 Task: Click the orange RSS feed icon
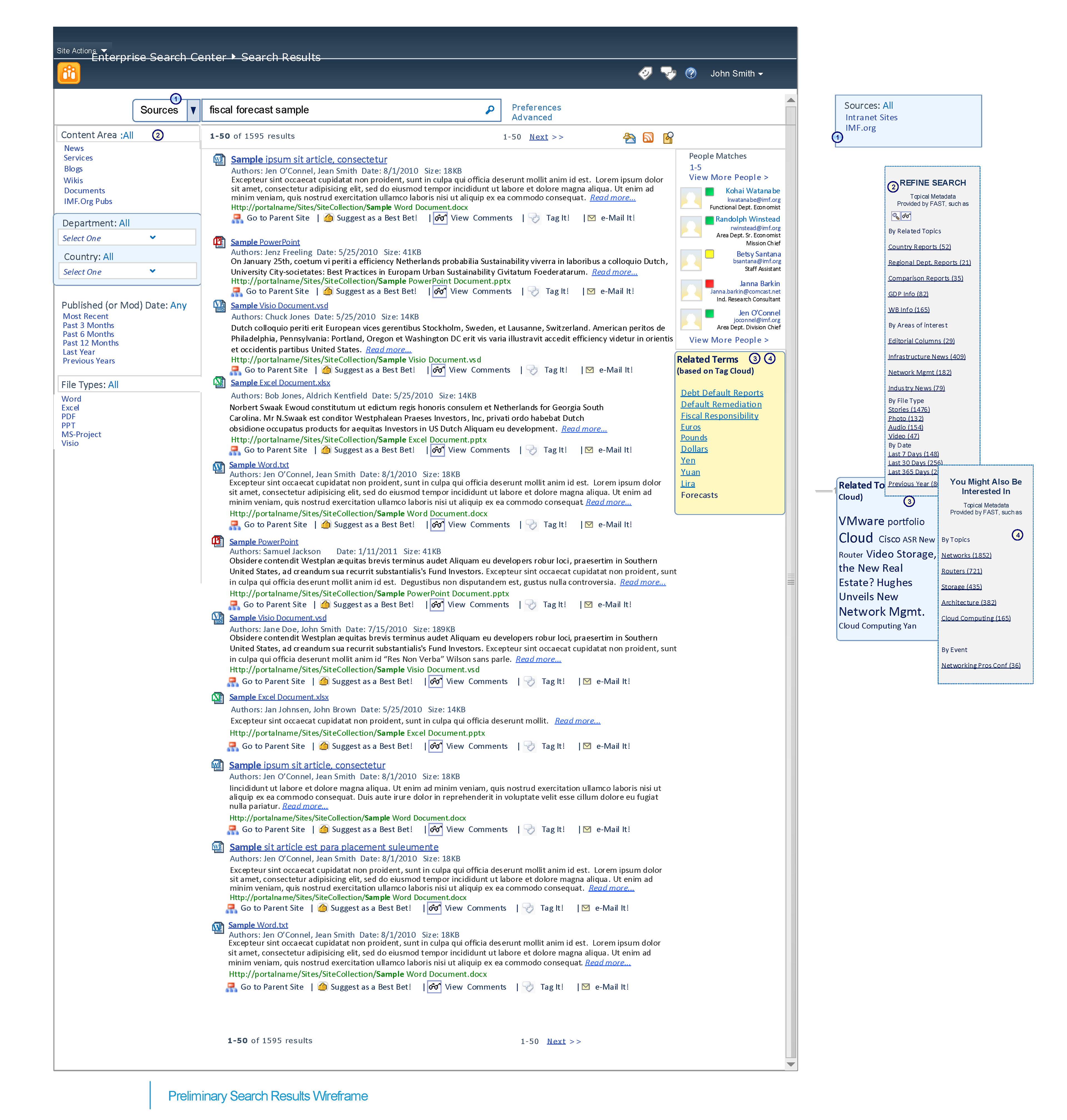tap(648, 137)
